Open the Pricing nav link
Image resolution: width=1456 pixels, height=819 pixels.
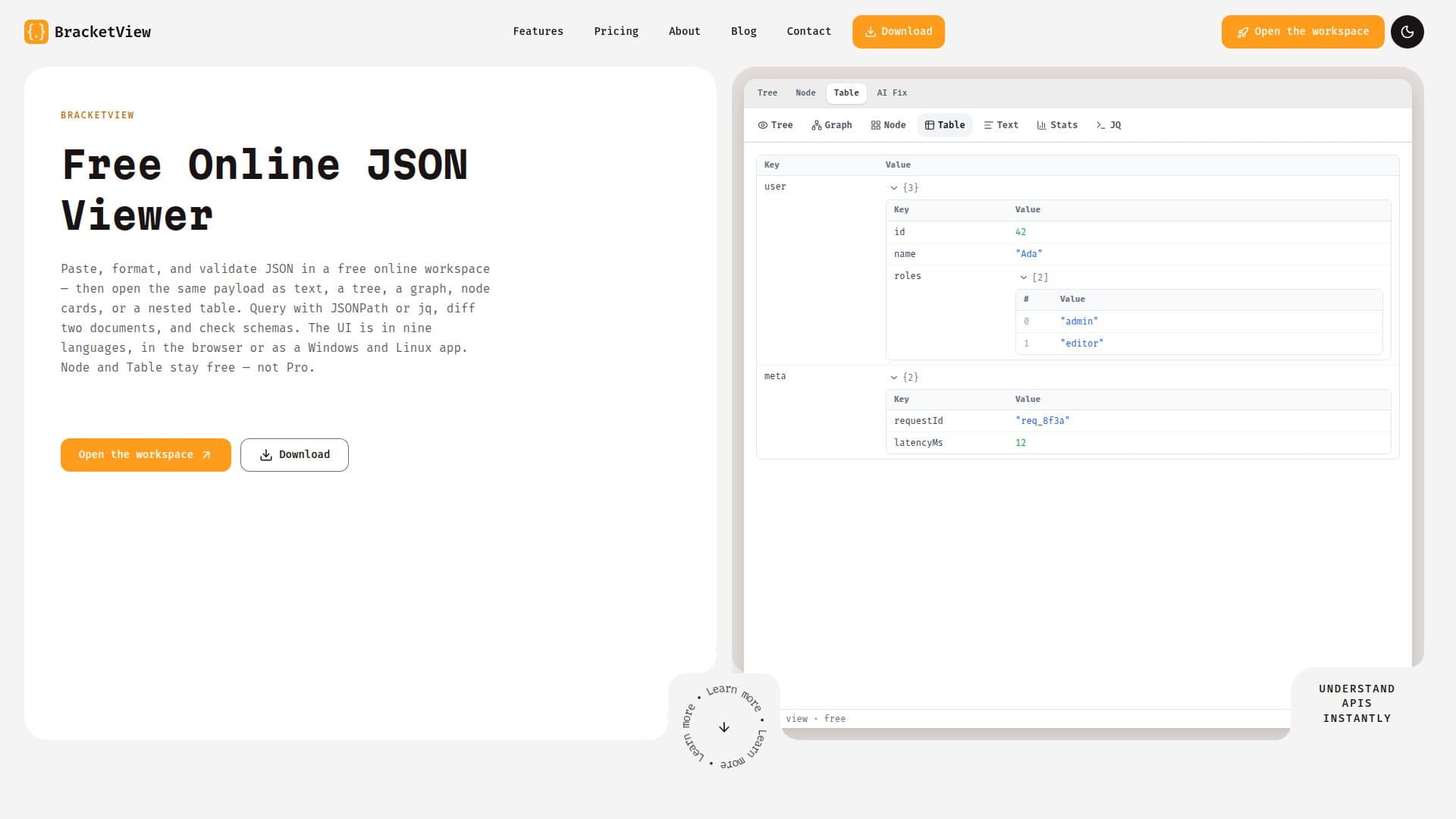pos(616,32)
